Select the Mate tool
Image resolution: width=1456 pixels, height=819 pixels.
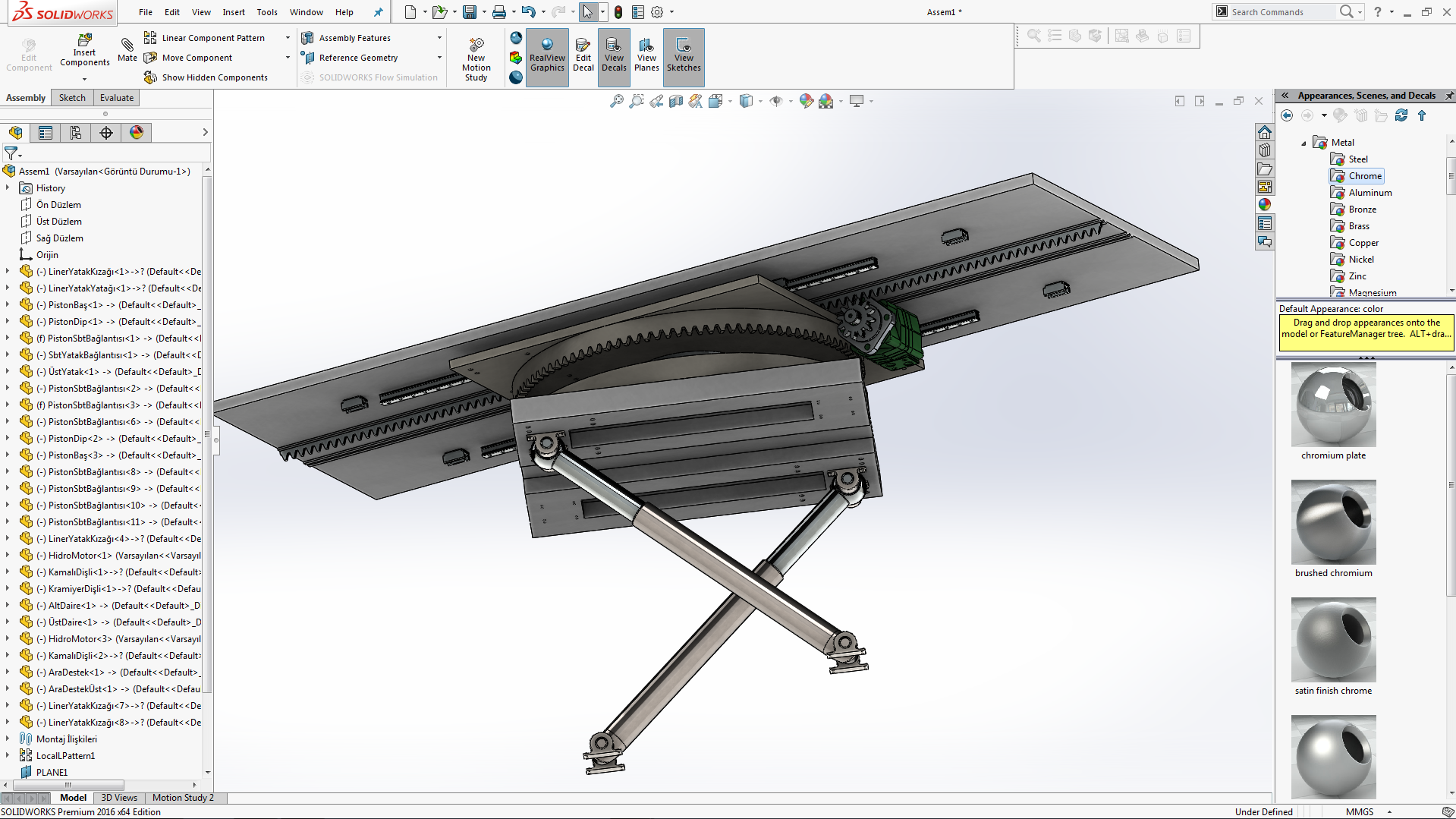click(x=127, y=50)
